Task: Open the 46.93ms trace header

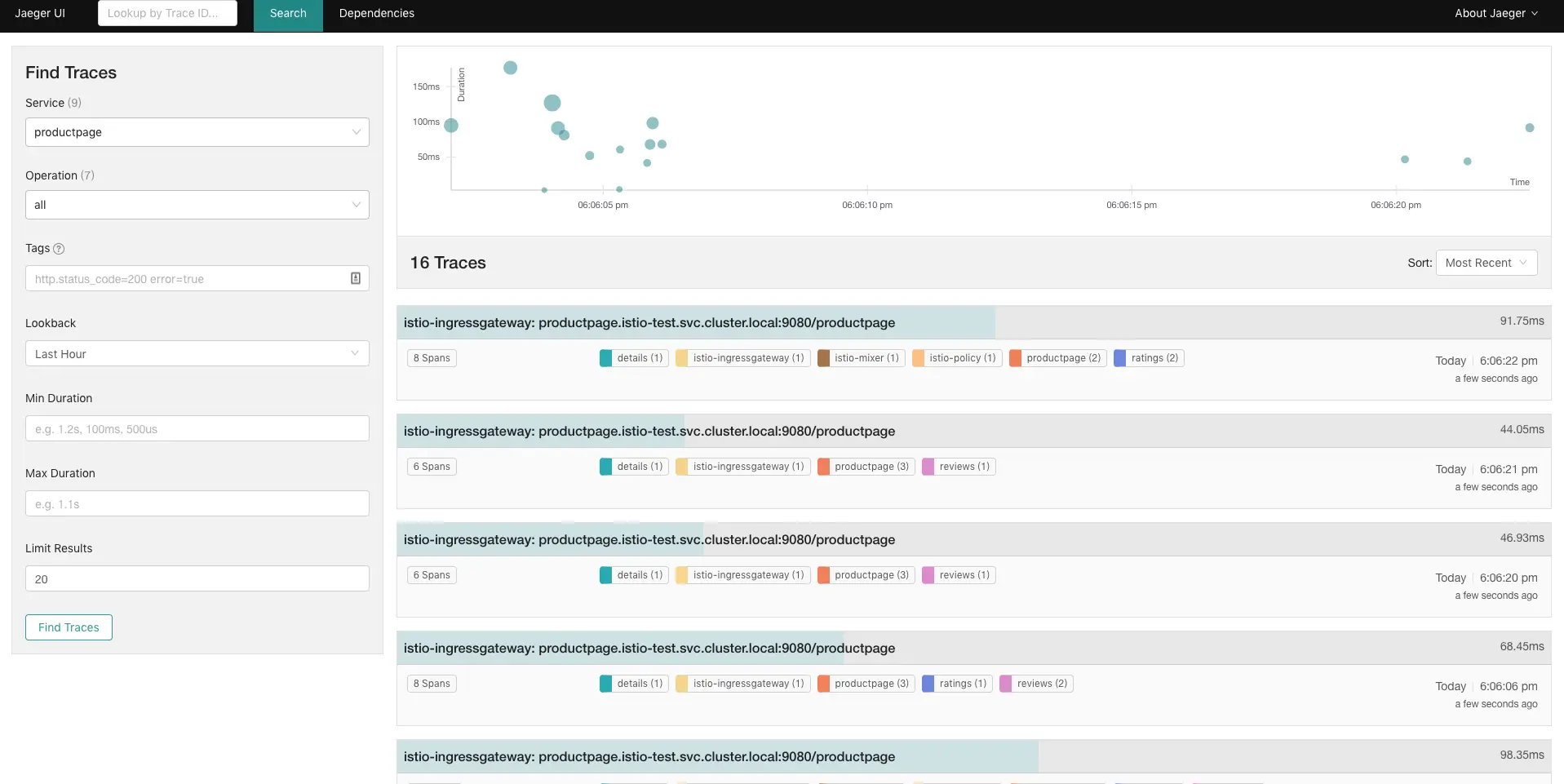Action: (974, 539)
